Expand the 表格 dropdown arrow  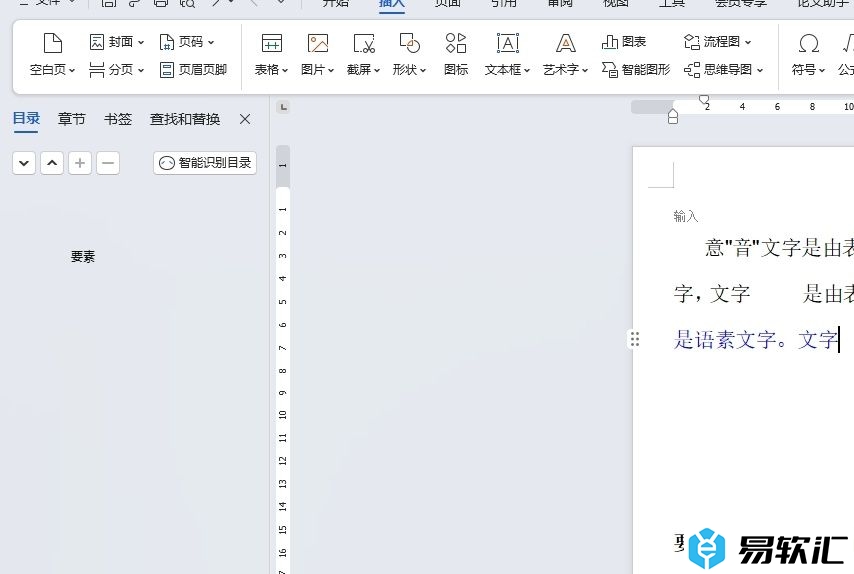click(x=284, y=70)
